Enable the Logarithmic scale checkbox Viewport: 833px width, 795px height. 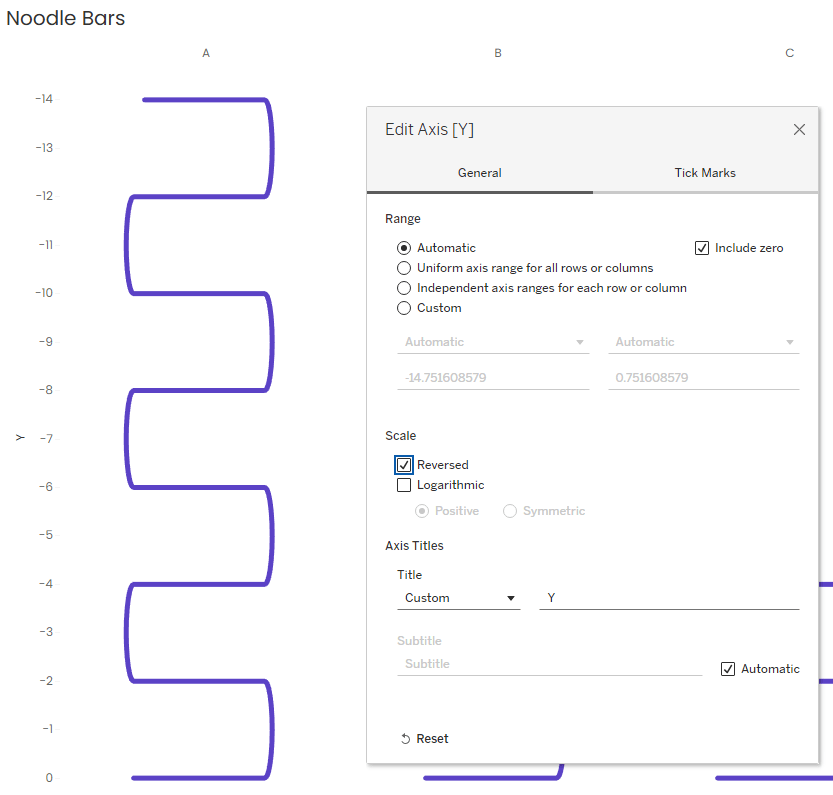tap(404, 485)
